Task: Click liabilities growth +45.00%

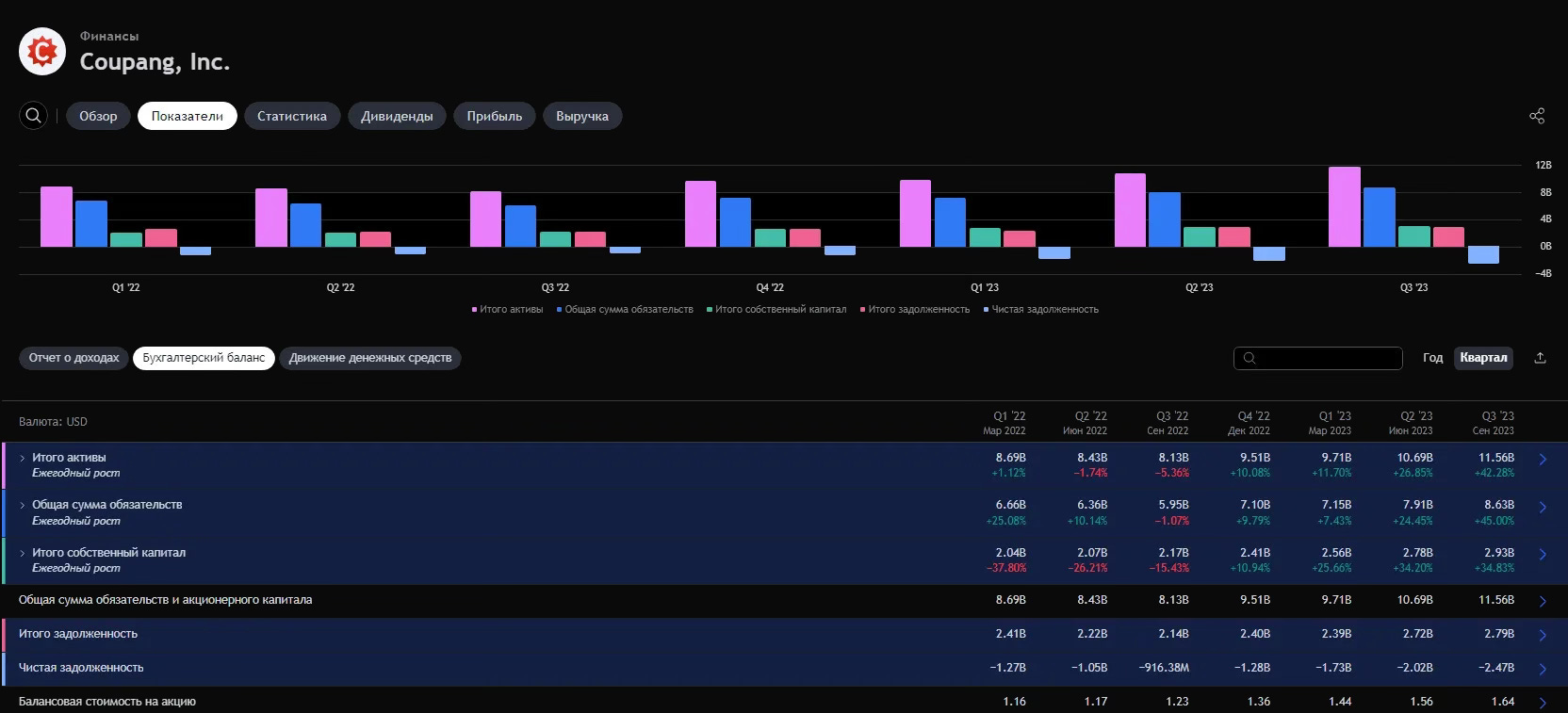Action: (1494, 521)
